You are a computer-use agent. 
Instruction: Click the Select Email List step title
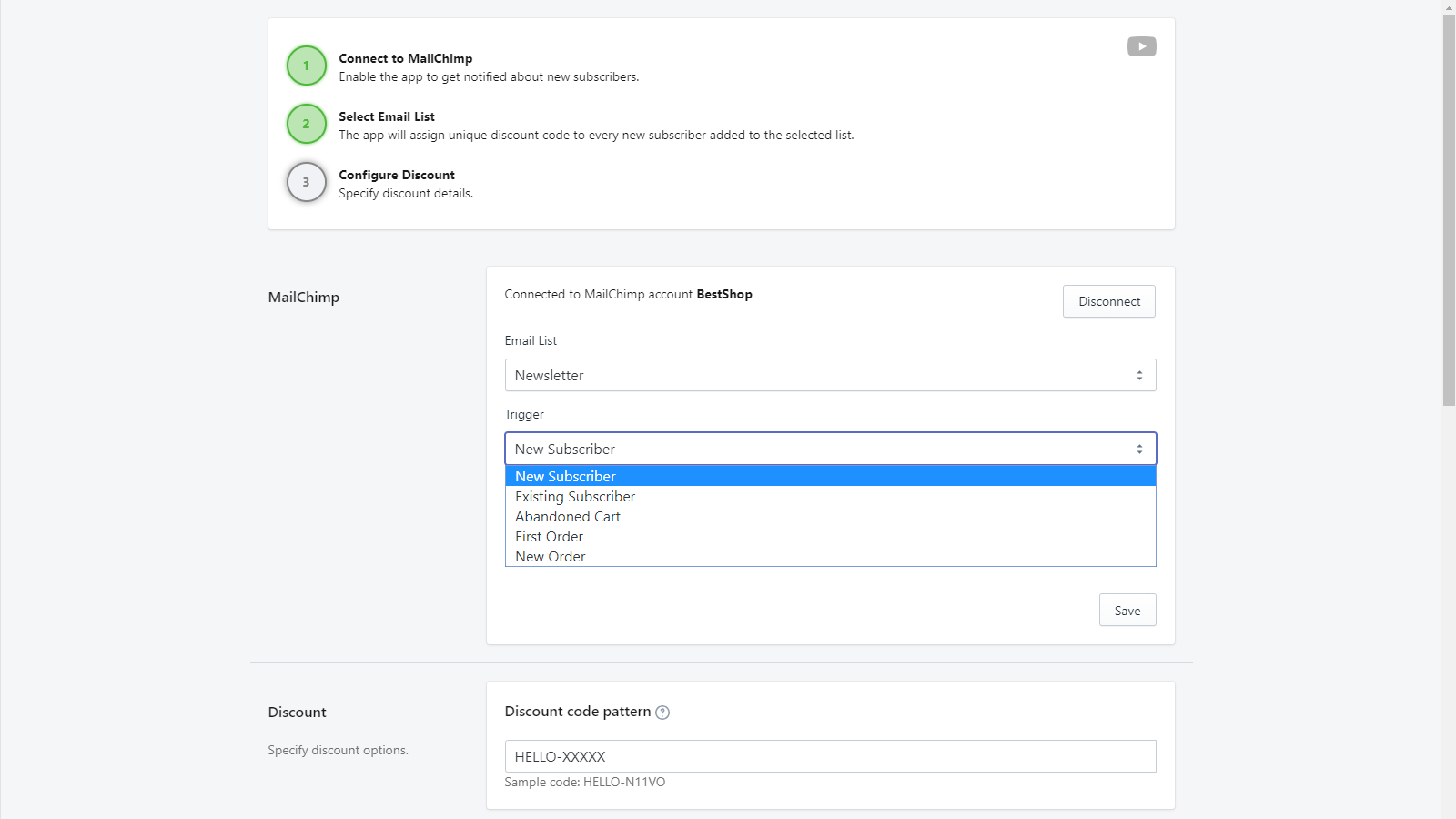coord(387,116)
